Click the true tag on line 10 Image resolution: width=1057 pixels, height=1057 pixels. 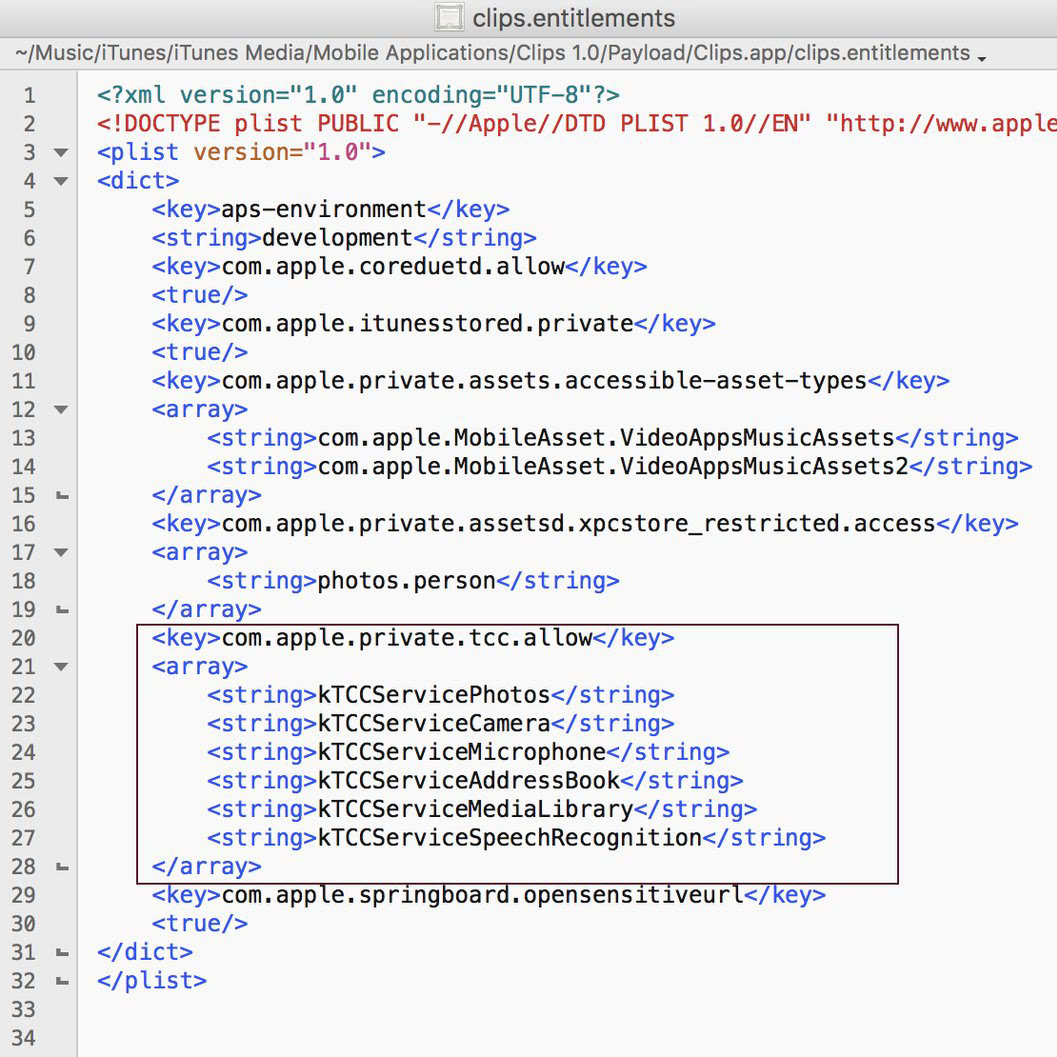point(200,353)
